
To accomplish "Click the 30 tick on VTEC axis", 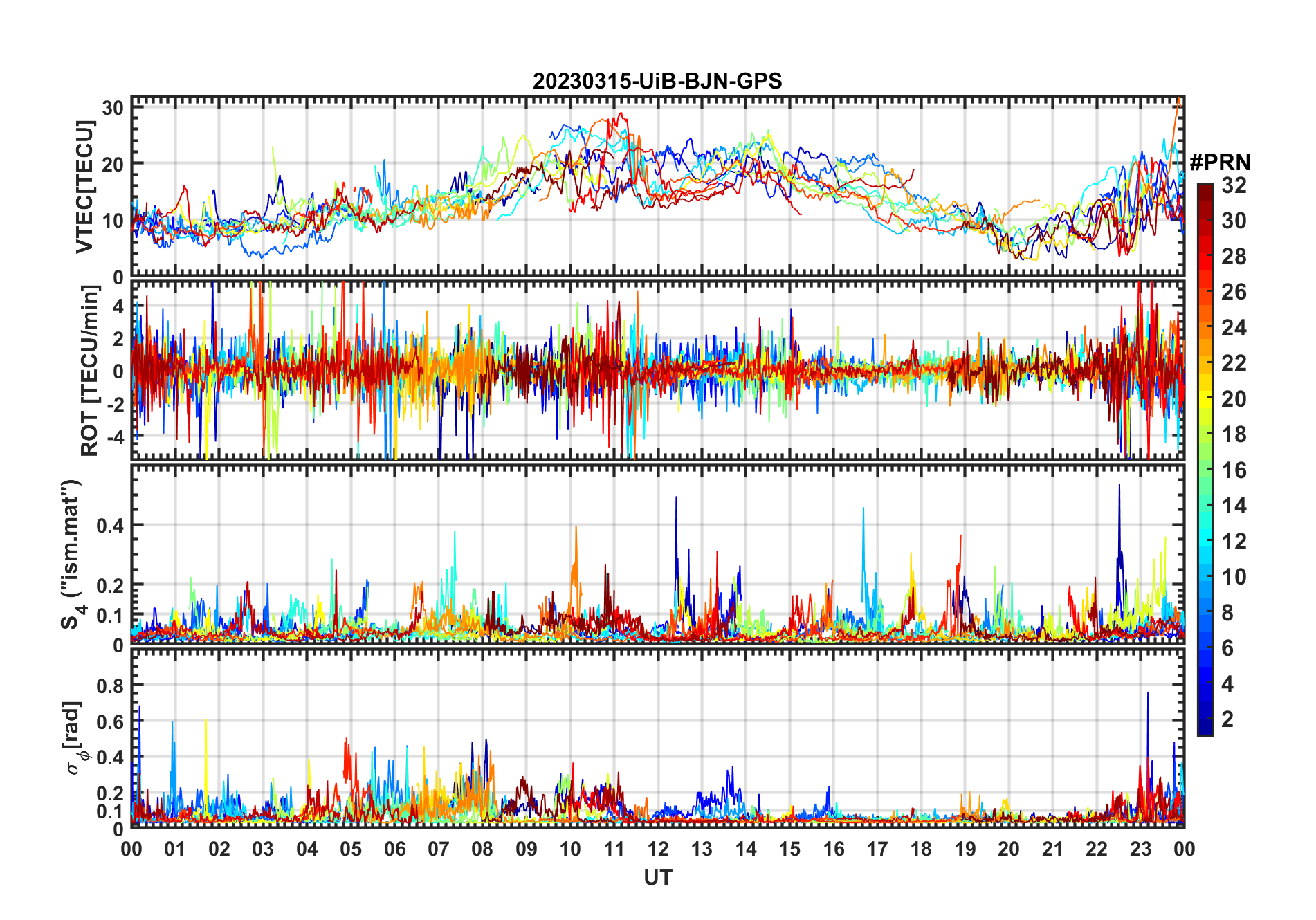I will click(x=113, y=108).
